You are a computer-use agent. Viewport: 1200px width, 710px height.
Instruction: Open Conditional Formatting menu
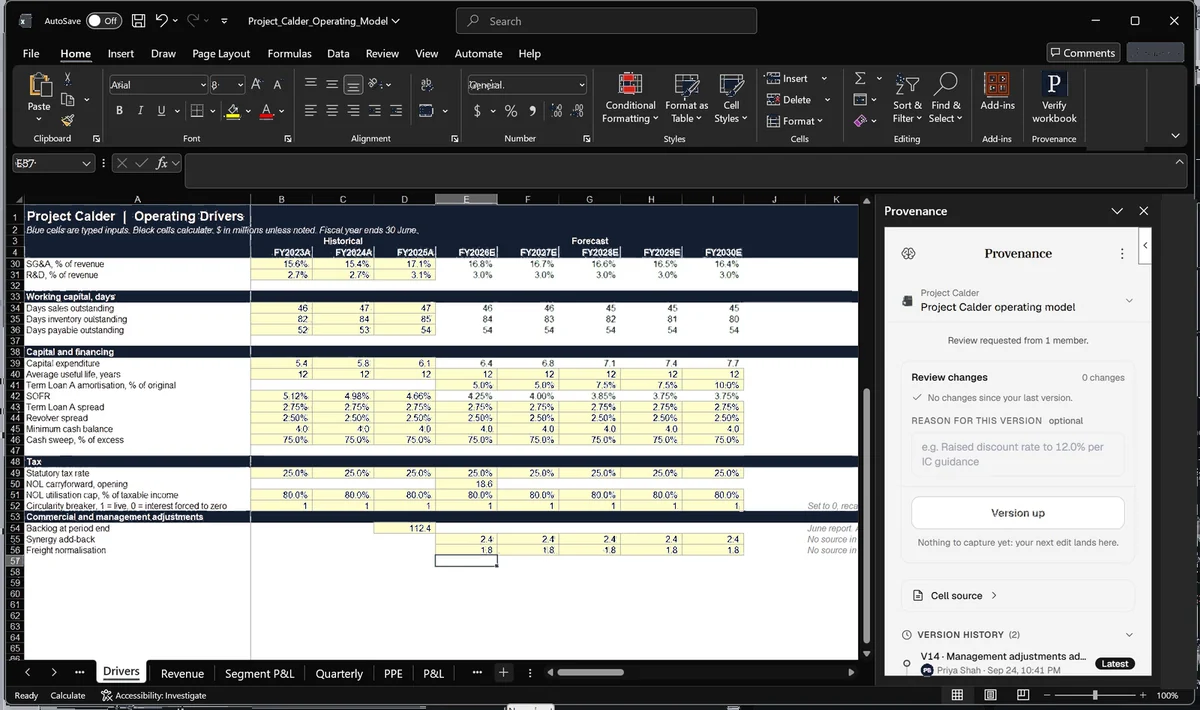point(630,98)
